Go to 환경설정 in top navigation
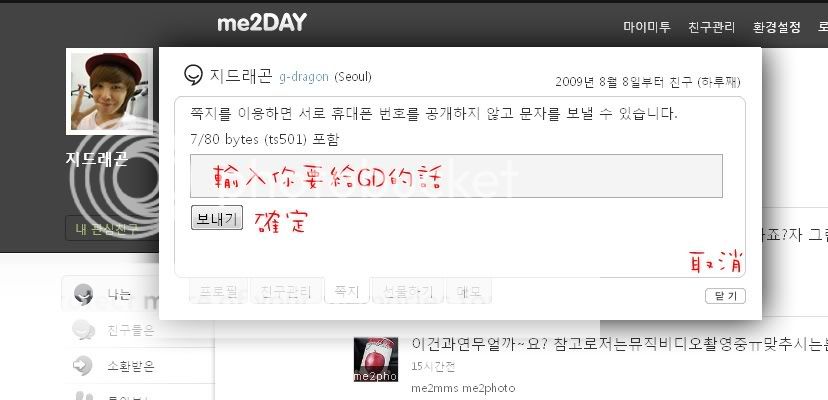The width and height of the screenshot is (828, 400). point(776,26)
